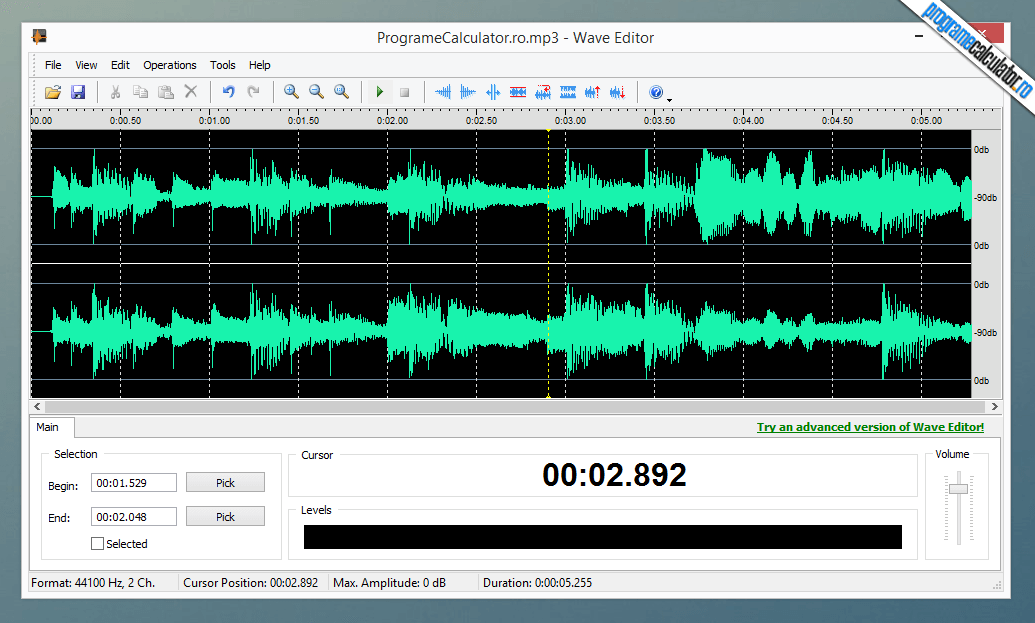The width and height of the screenshot is (1035, 623).
Task: Apply the Fade Out effect icon
Action: coord(468,92)
